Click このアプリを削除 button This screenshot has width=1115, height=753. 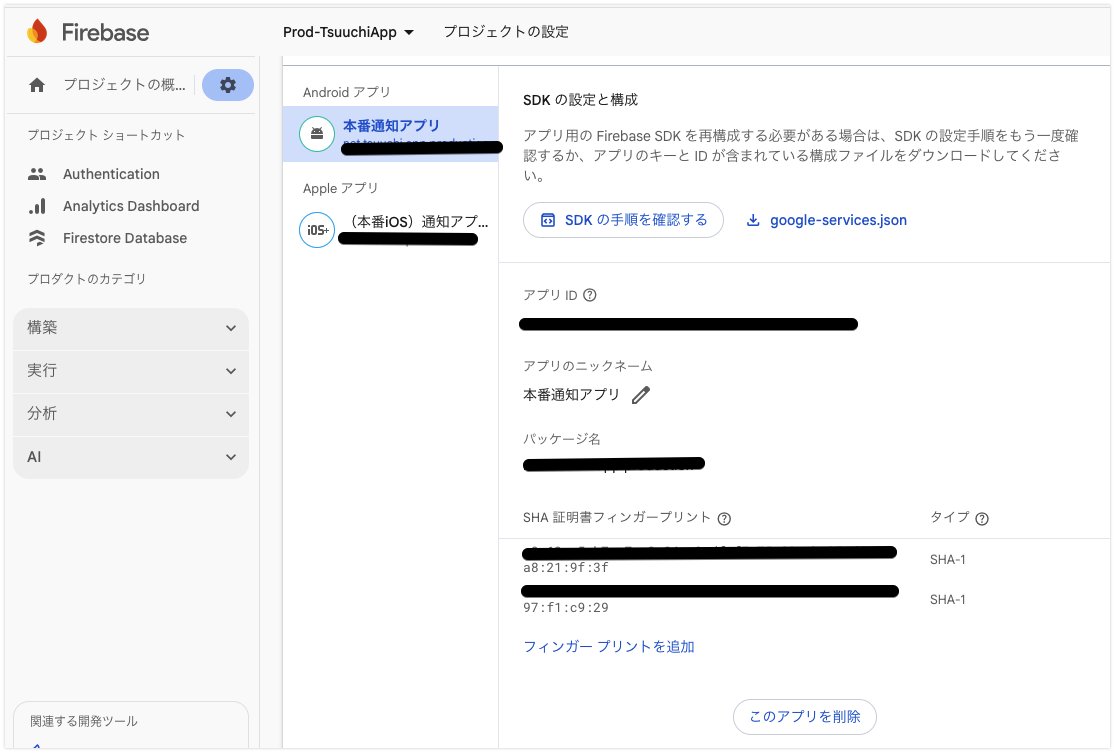pyautogui.click(x=804, y=717)
